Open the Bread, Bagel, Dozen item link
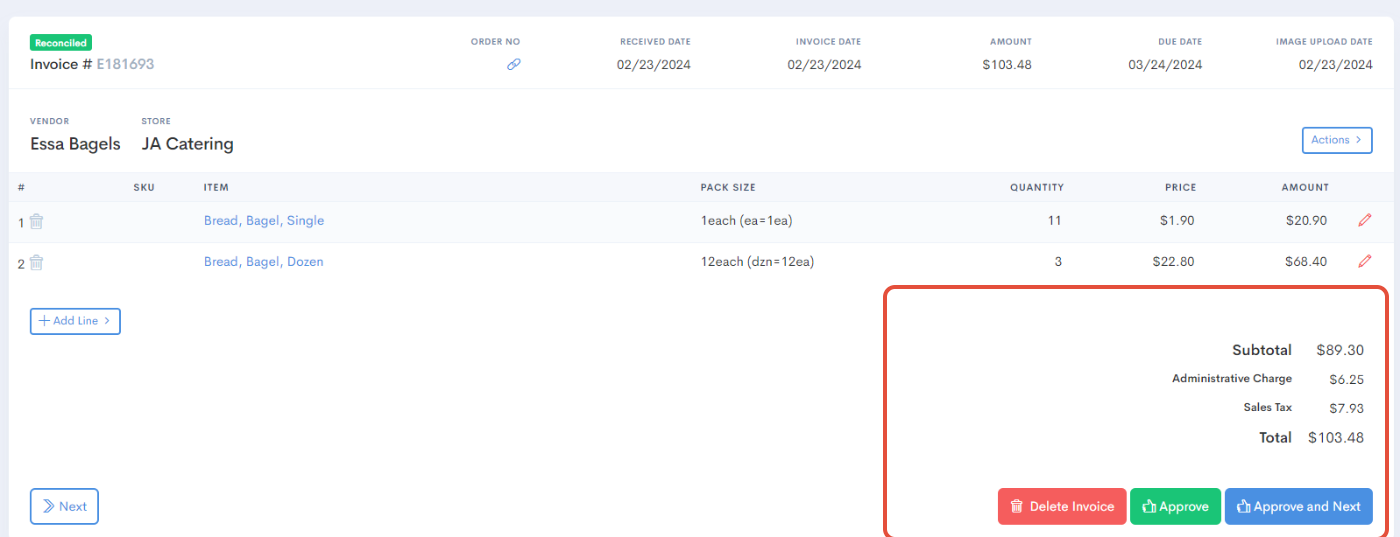The image size is (1400, 537). tap(264, 261)
